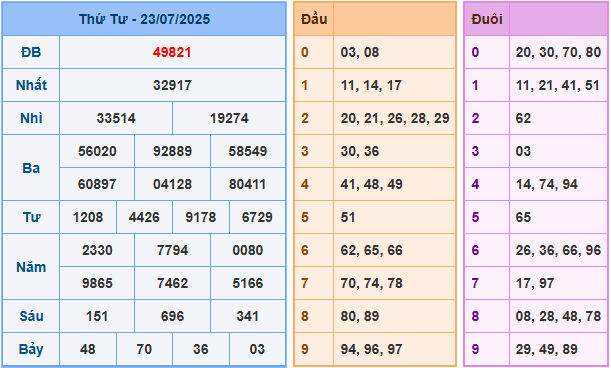The height and width of the screenshot is (368, 611).
Task: Select the Sáu prize label
Action: [x=31, y=316]
